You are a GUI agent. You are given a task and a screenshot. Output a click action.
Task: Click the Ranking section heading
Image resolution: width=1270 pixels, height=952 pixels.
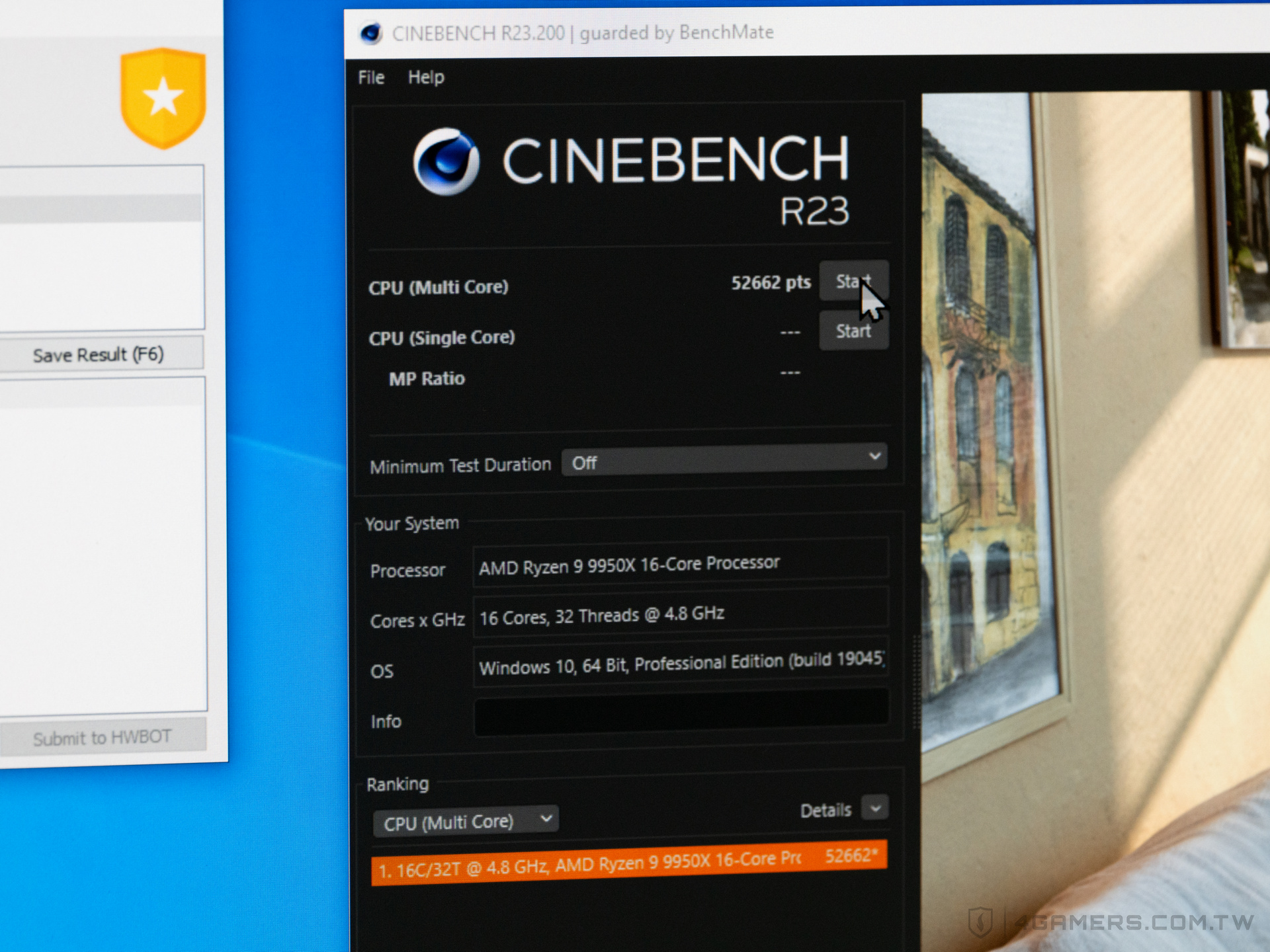[x=398, y=785]
